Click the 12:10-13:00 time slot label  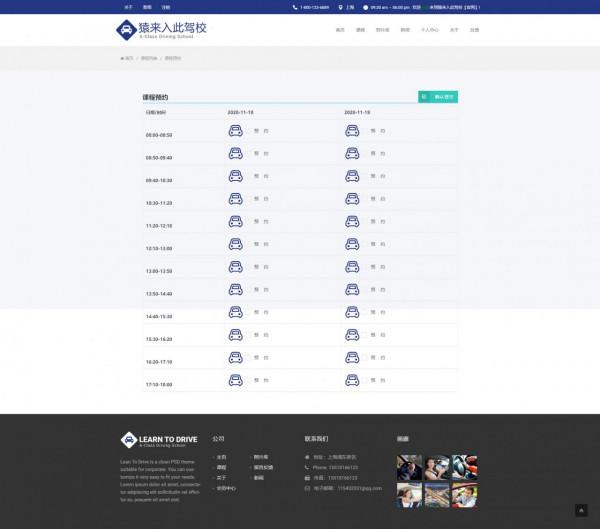pyautogui.click(x=159, y=248)
